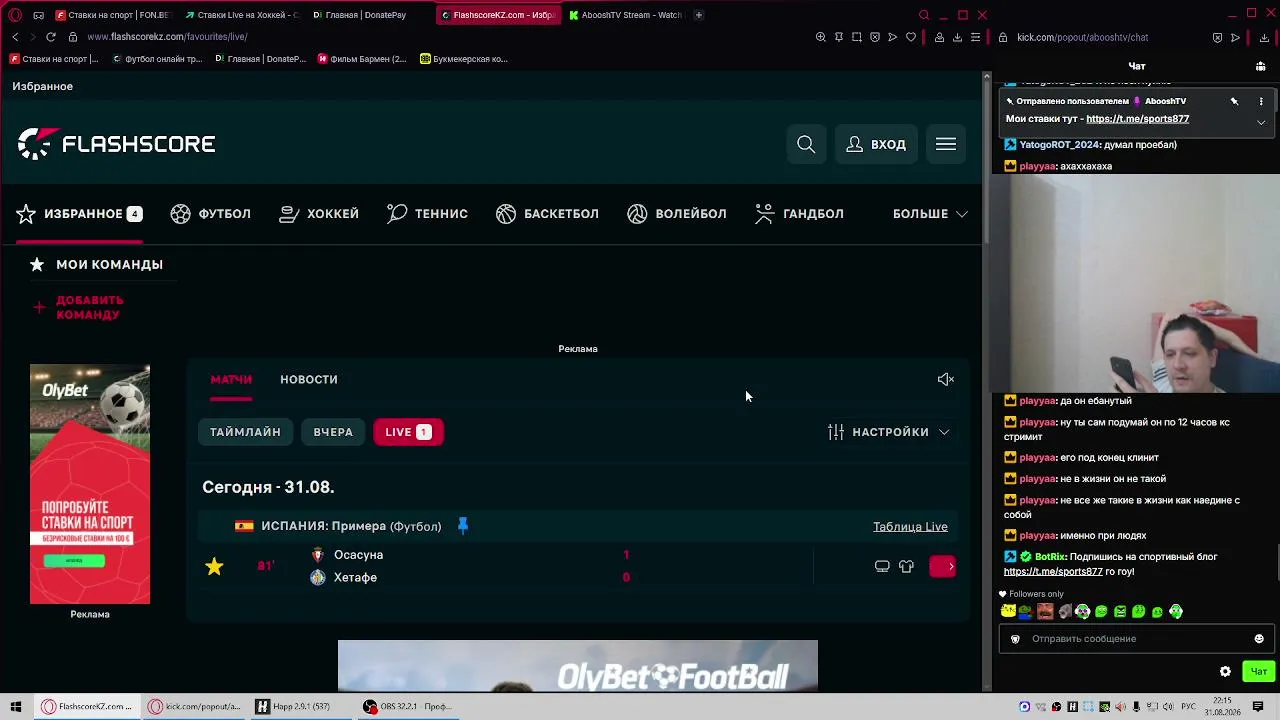Image resolution: width=1280 pixels, height=720 pixels.
Task: Go to the ВОЛЕЙБОЛ section
Action: (677, 214)
